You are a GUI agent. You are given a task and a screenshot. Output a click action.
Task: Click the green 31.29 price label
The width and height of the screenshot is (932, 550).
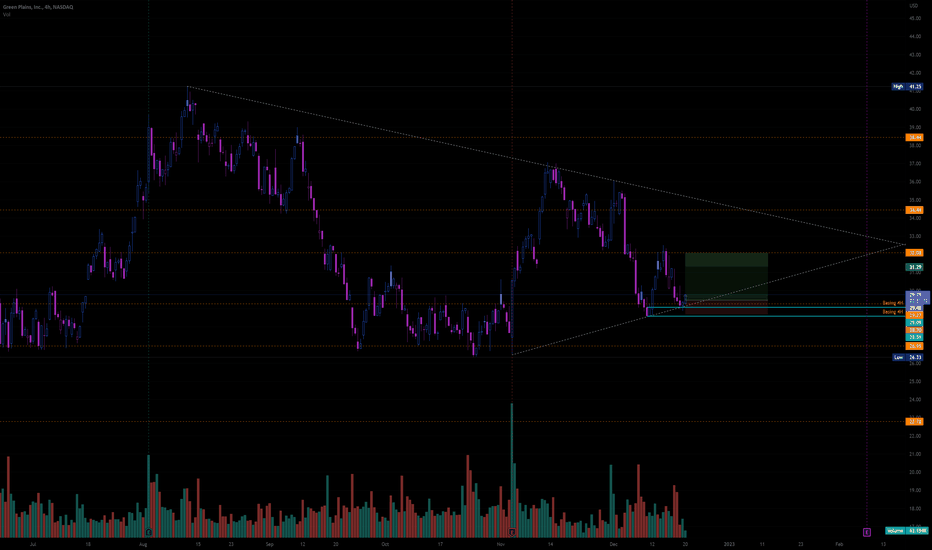click(x=914, y=268)
